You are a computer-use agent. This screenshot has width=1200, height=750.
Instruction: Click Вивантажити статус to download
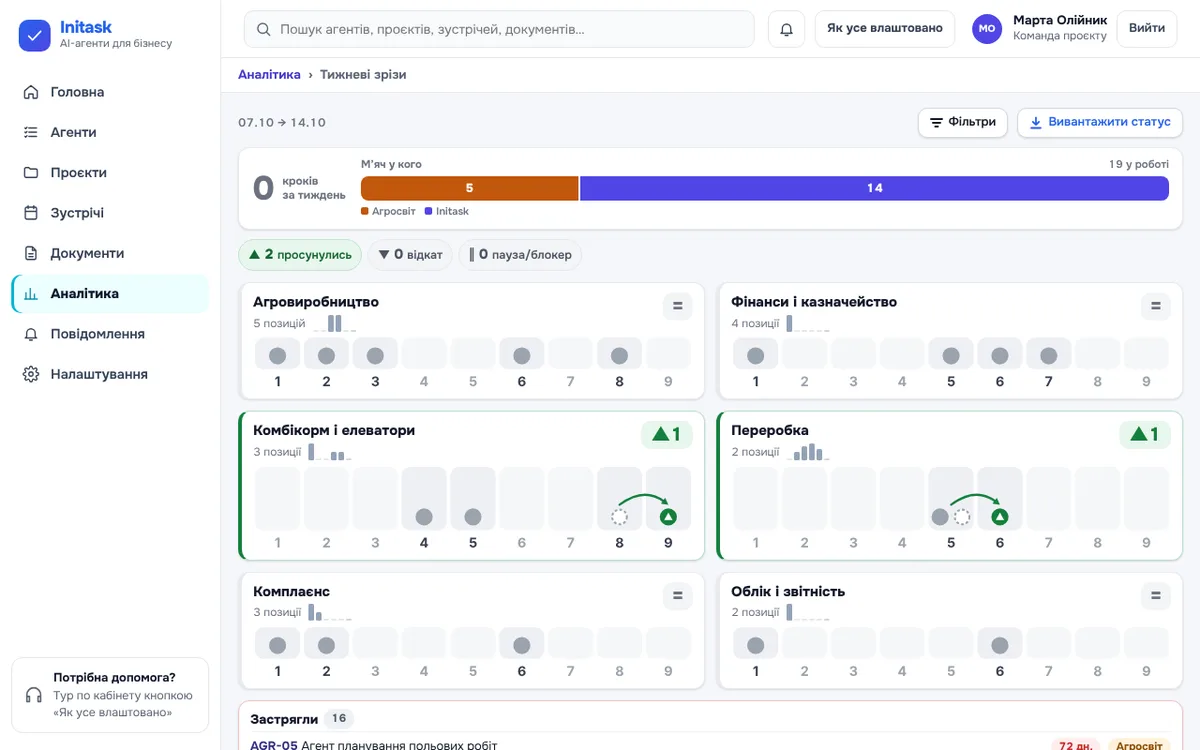tap(1100, 122)
